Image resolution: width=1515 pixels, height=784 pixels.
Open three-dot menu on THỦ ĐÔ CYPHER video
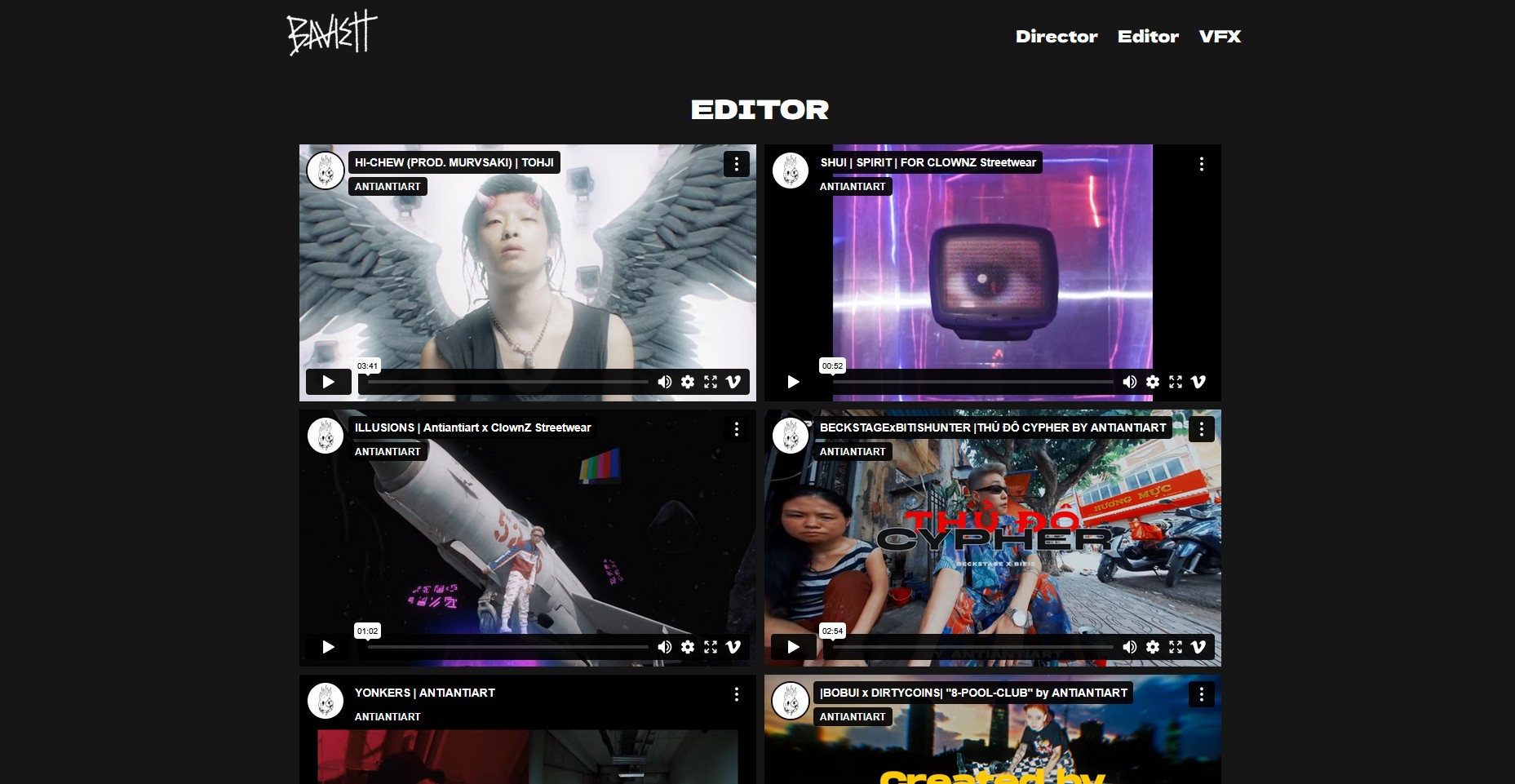coord(1201,429)
